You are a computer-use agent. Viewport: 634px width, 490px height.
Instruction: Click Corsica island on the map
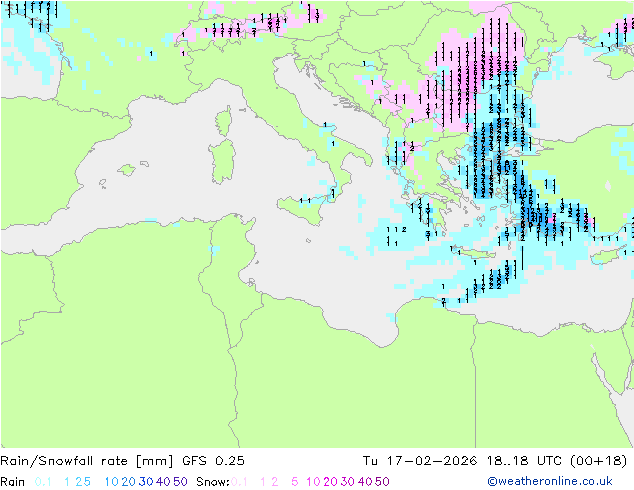click(x=224, y=121)
